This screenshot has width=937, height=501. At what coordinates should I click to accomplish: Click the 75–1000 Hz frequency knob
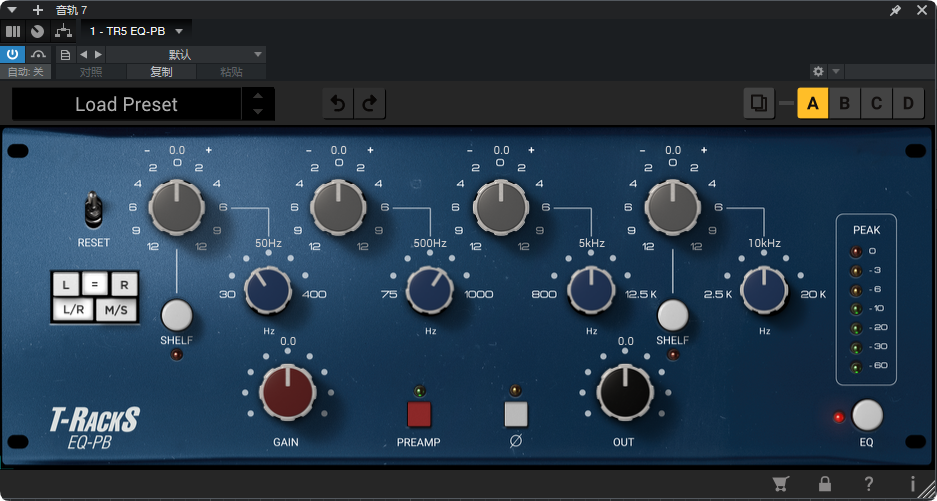pyautogui.click(x=430, y=290)
